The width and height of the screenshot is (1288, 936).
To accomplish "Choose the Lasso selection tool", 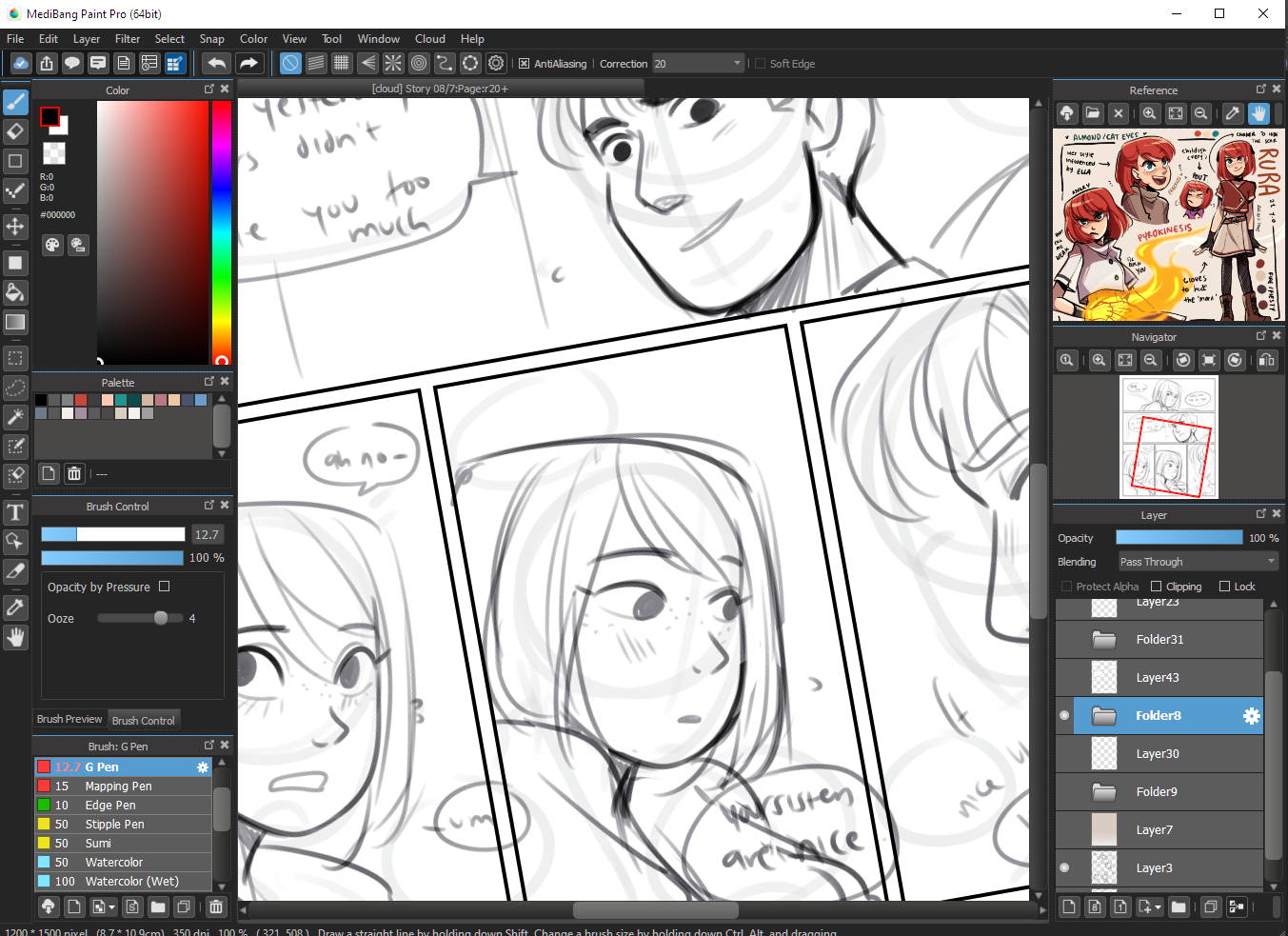I will pyautogui.click(x=15, y=388).
